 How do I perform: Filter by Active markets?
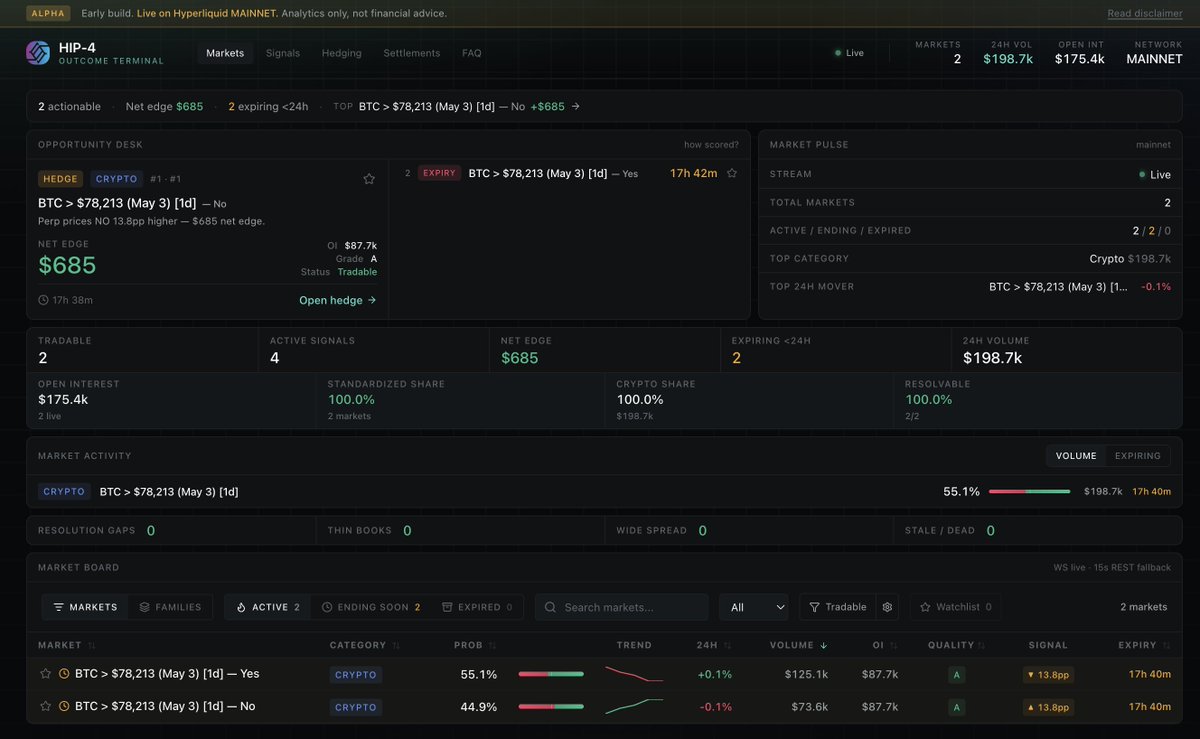pyautogui.click(x=267, y=607)
